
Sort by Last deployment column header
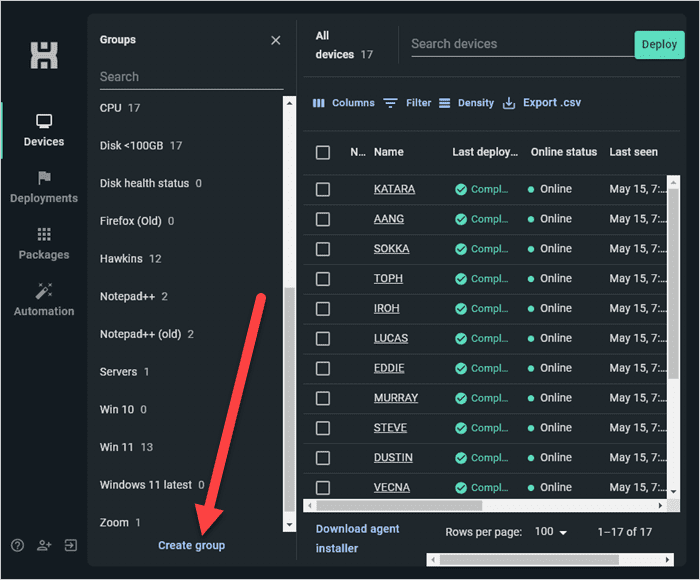pos(485,152)
